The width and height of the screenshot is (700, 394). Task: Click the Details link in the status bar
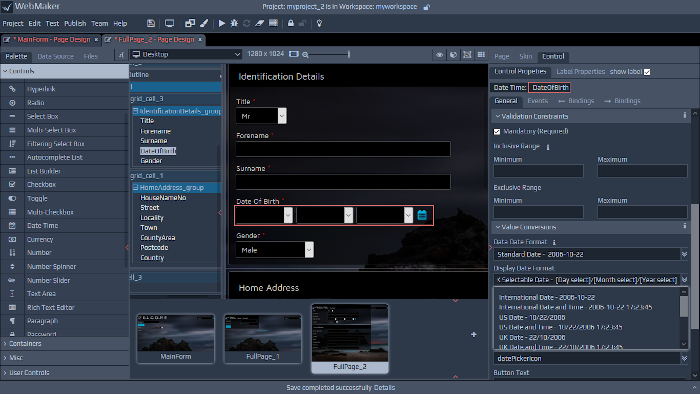click(384, 387)
